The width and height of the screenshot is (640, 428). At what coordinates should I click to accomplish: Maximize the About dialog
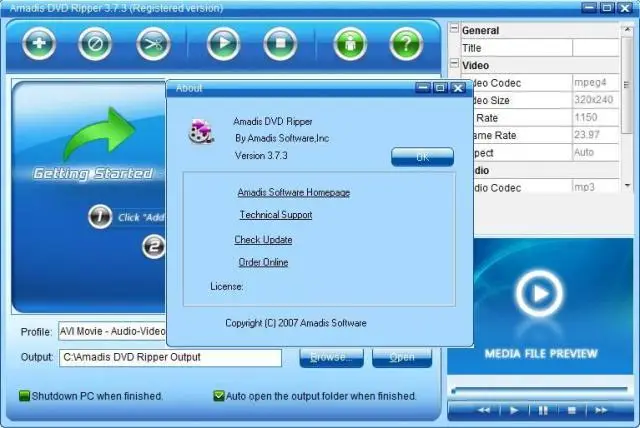tap(440, 88)
